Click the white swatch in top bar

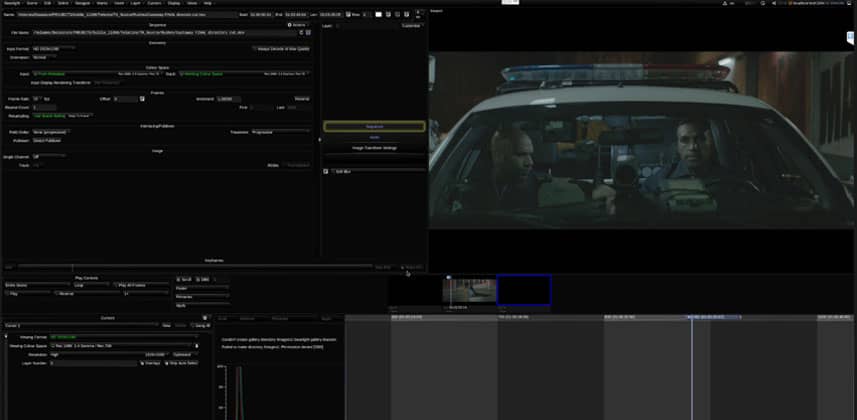(378, 15)
